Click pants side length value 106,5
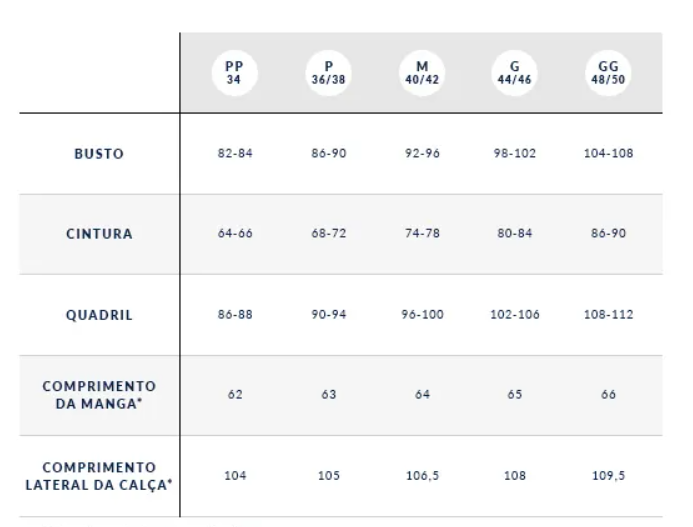693x527 pixels. 421,475
